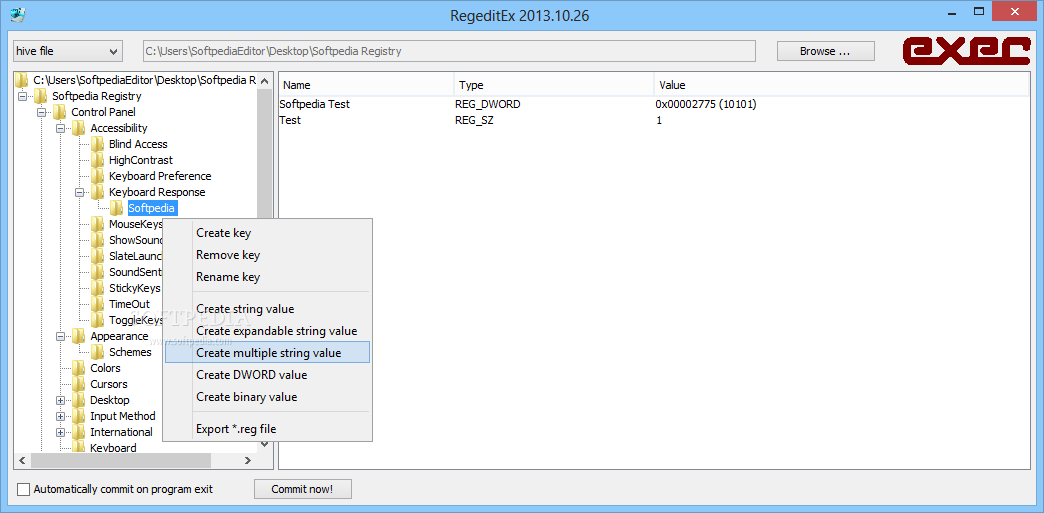This screenshot has height=513, width=1044.
Task: Choose Export *.reg file menu entry
Action: click(267, 429)
